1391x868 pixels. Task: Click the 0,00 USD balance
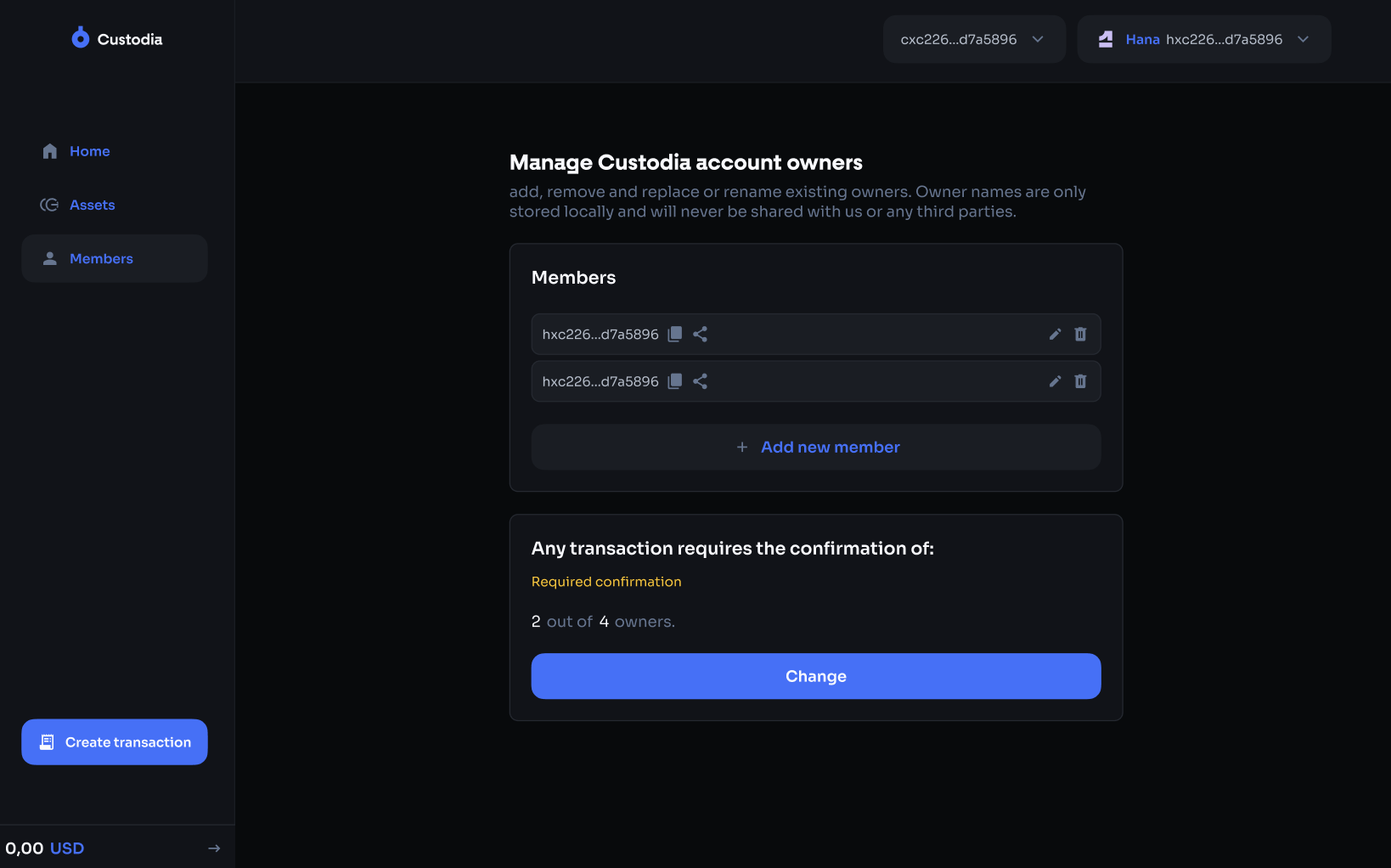45,848
